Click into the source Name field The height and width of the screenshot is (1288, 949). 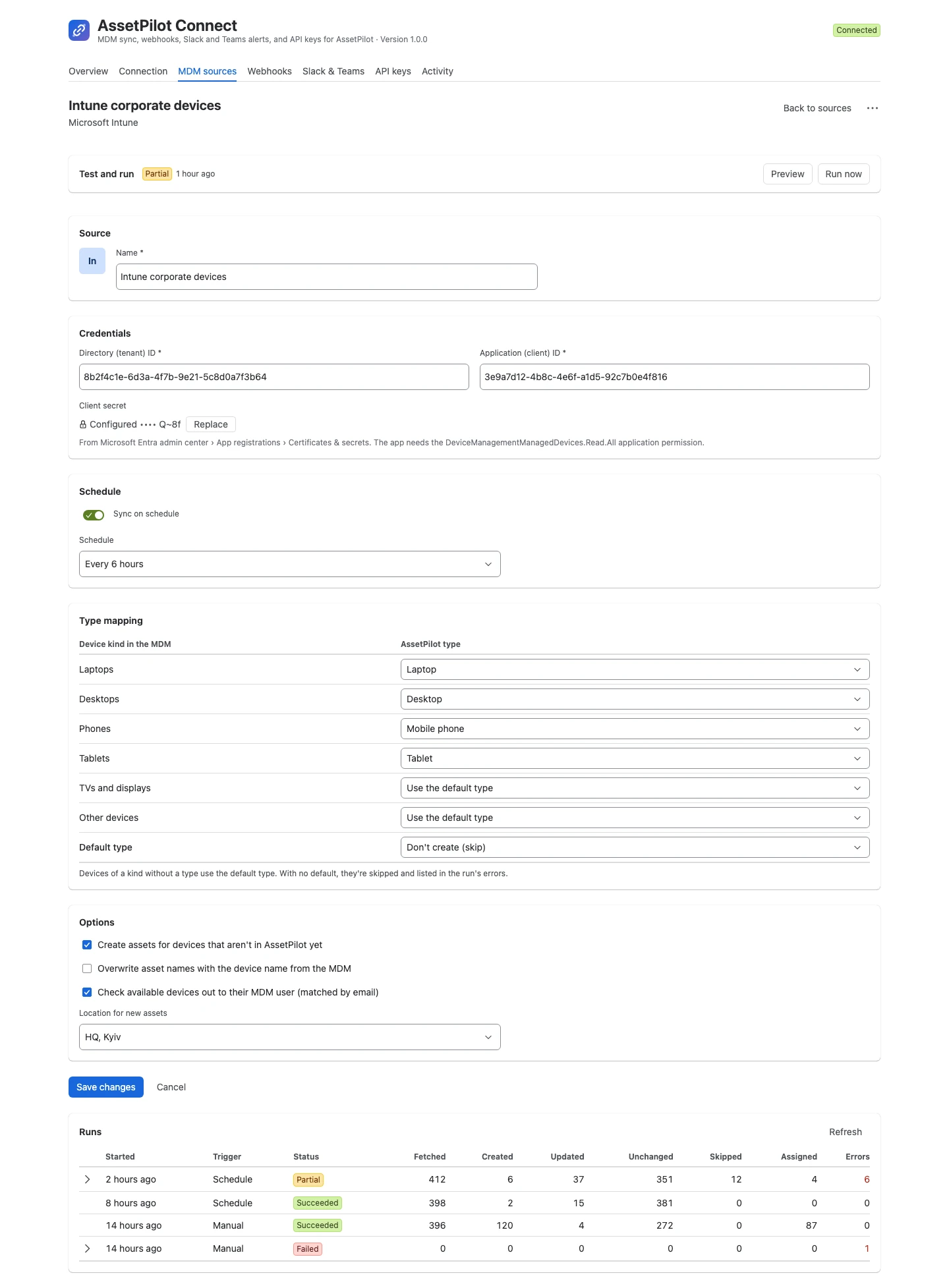[x=327, y=277]
